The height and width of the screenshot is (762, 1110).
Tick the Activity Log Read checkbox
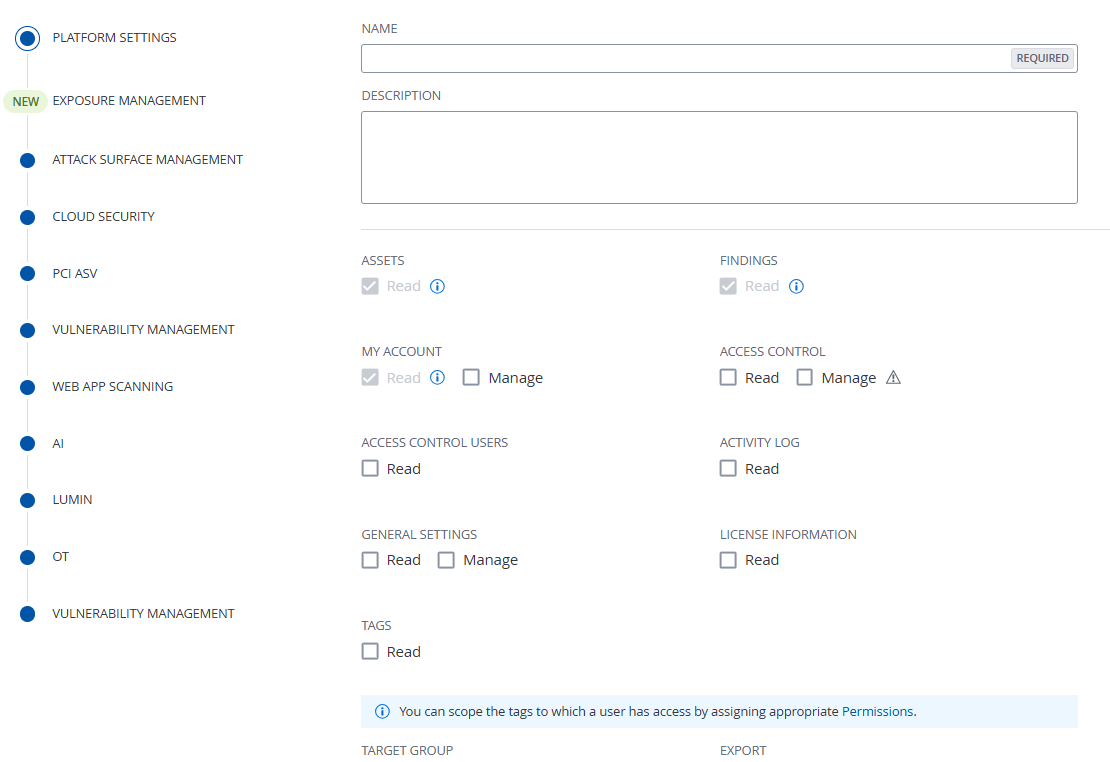[x=729, y=468]
